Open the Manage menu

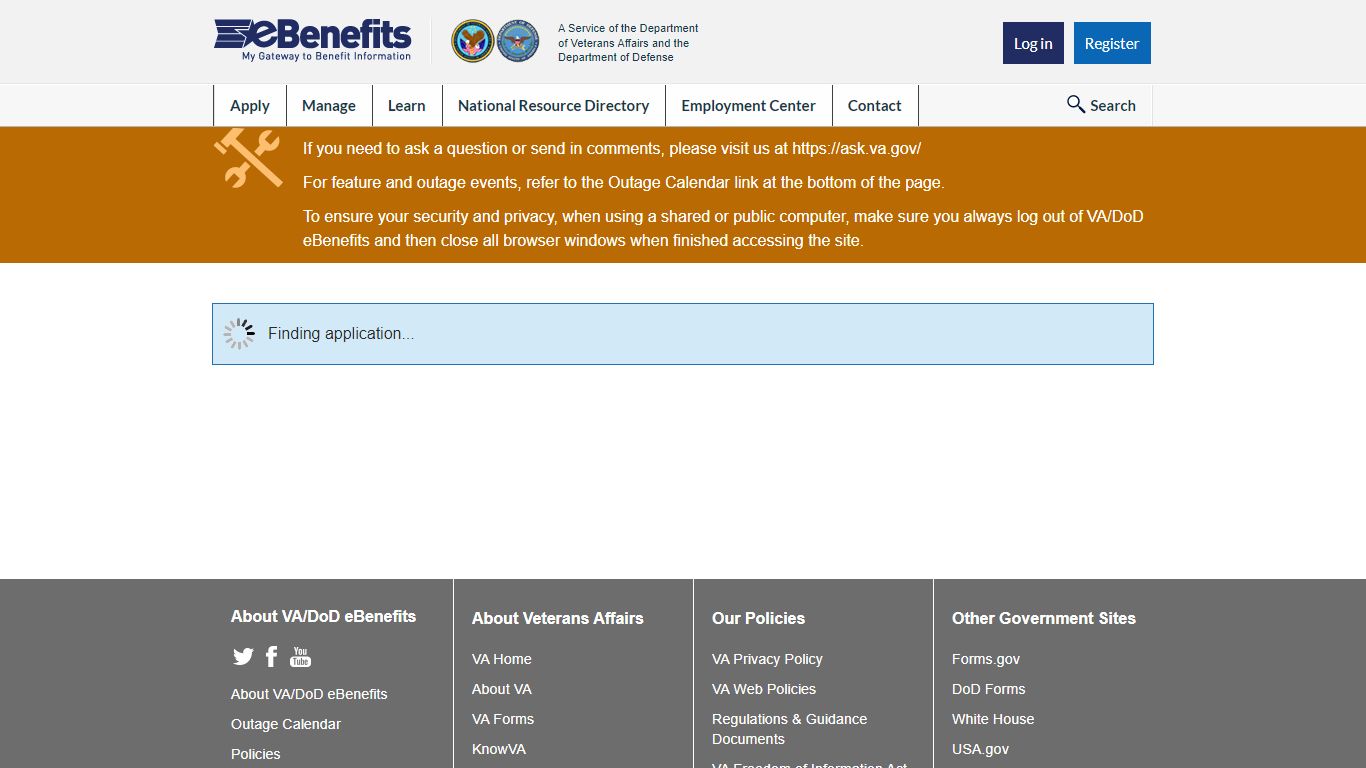[x=329, y=105]
